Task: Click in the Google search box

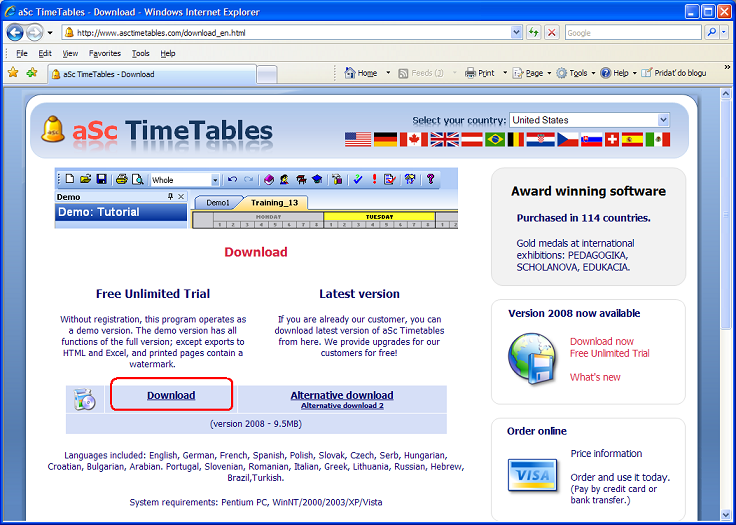Action: click(633, 32)
